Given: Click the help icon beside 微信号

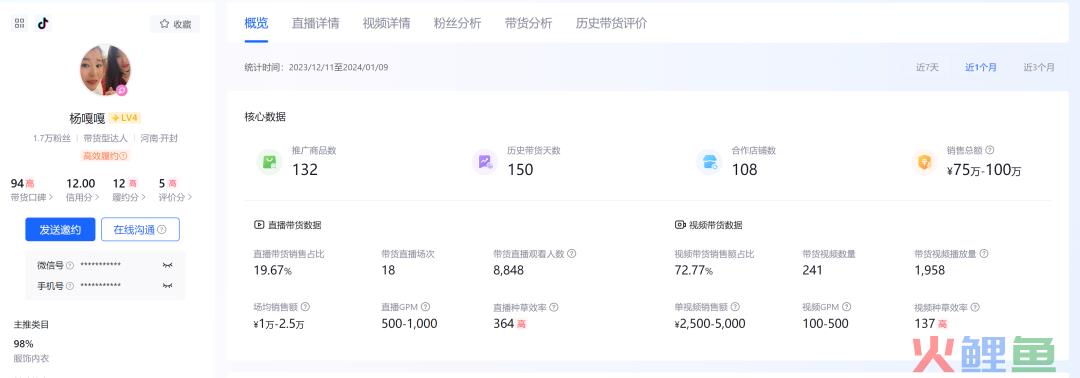Looking at the screenshot, I should click(x=70, y=265).
